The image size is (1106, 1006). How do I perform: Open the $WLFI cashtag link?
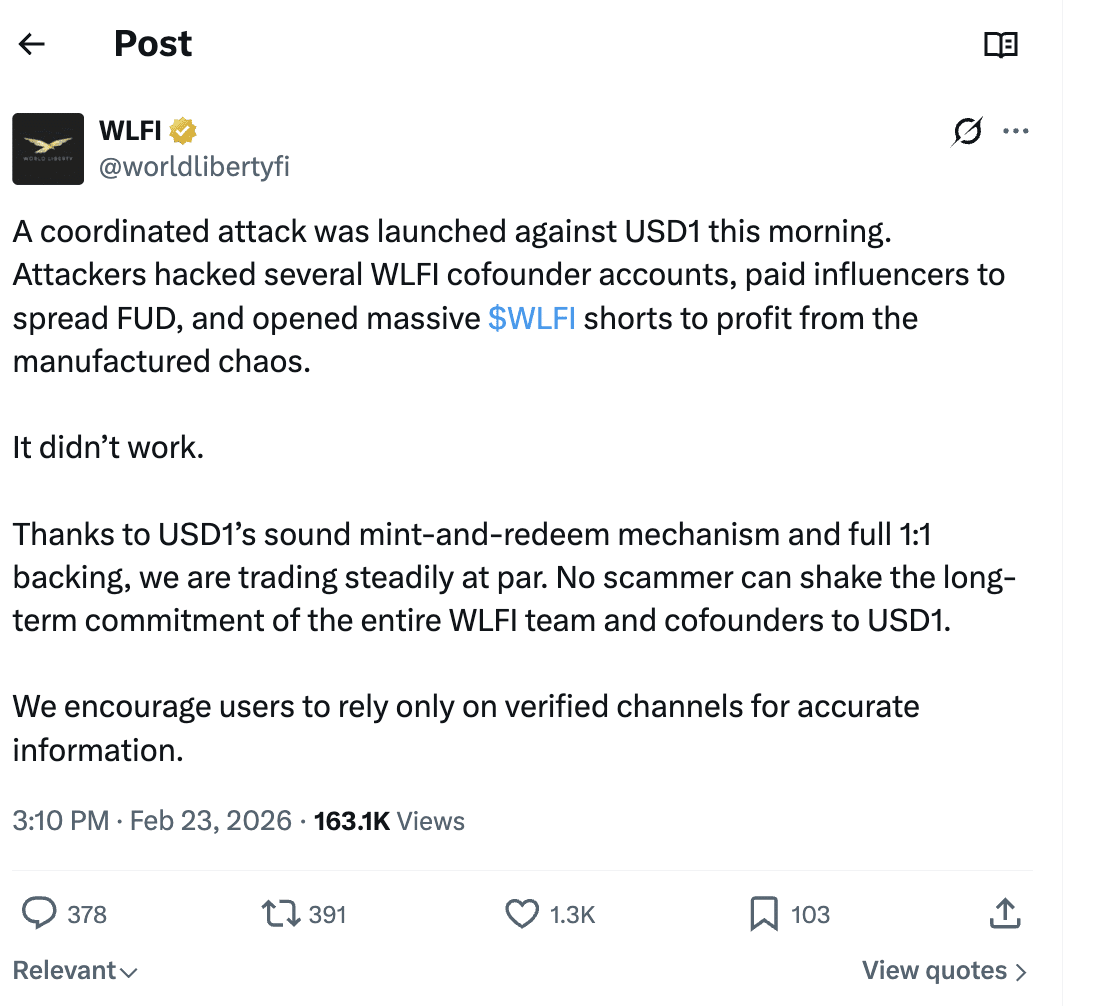pos(531,318)
